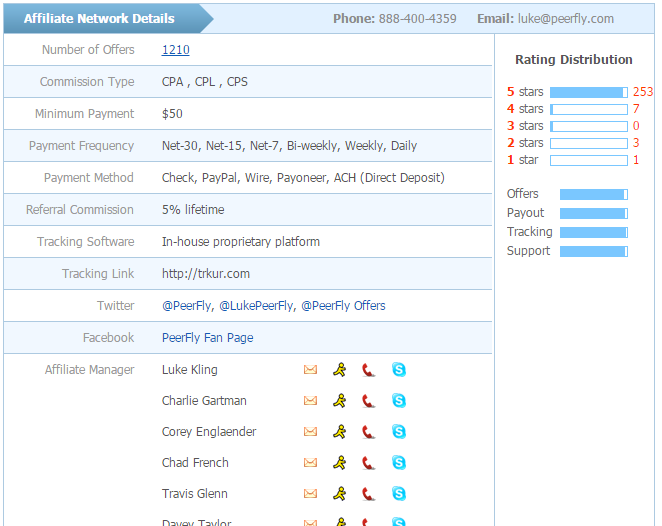This screenshot has height=526, width=662.
Task: Open the PeerFly Fan Page link
Action: click(x=208, y=338)
